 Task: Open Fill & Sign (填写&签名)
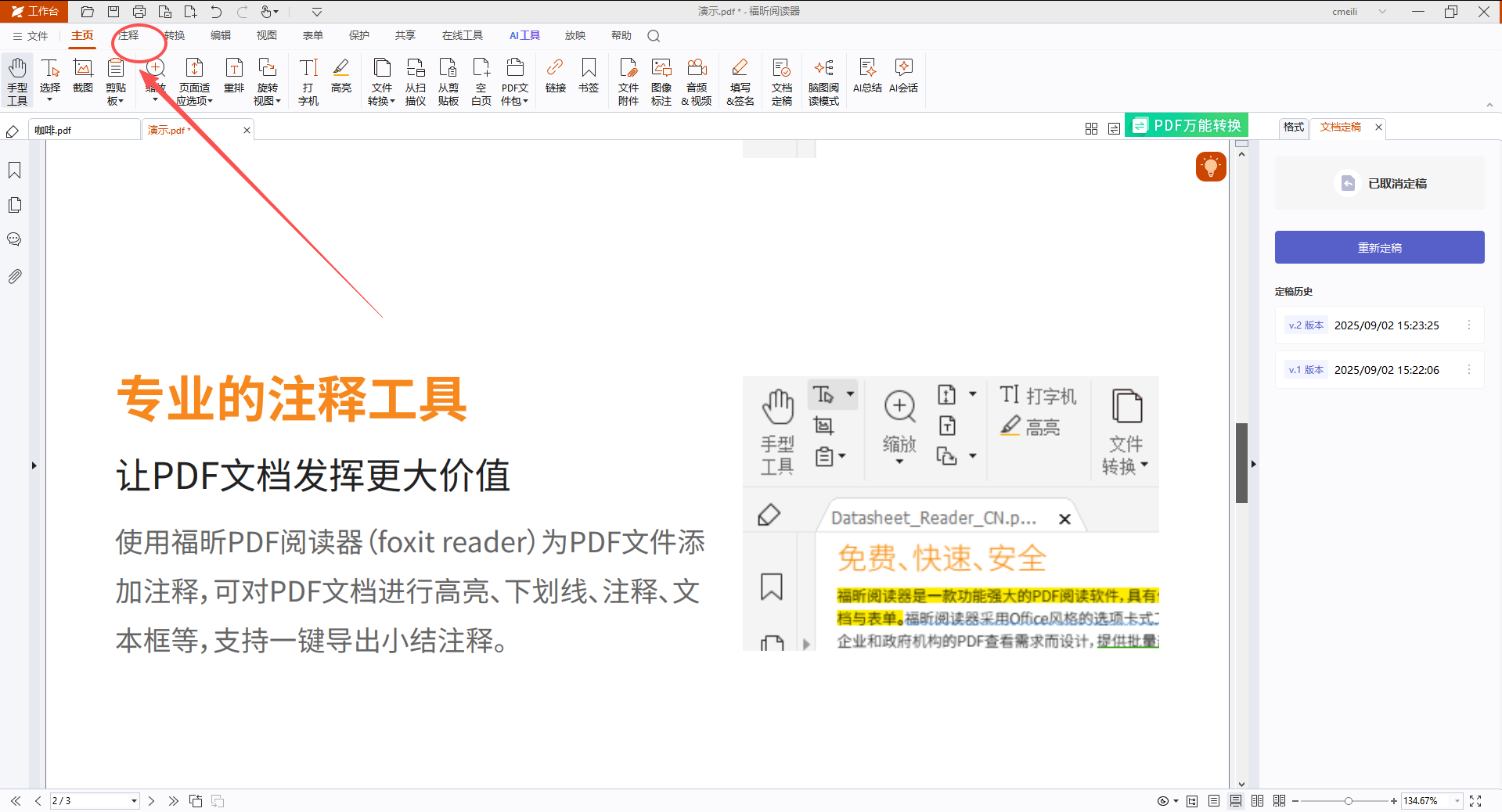pos(740,81)
